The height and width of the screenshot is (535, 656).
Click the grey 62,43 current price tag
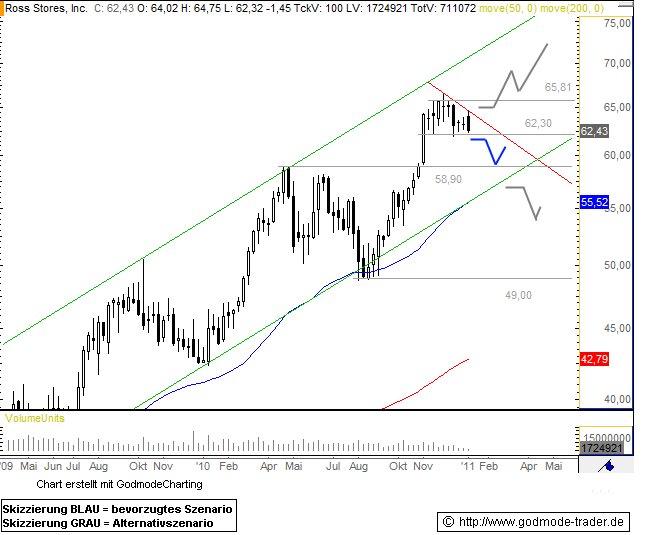pos(594,131)
